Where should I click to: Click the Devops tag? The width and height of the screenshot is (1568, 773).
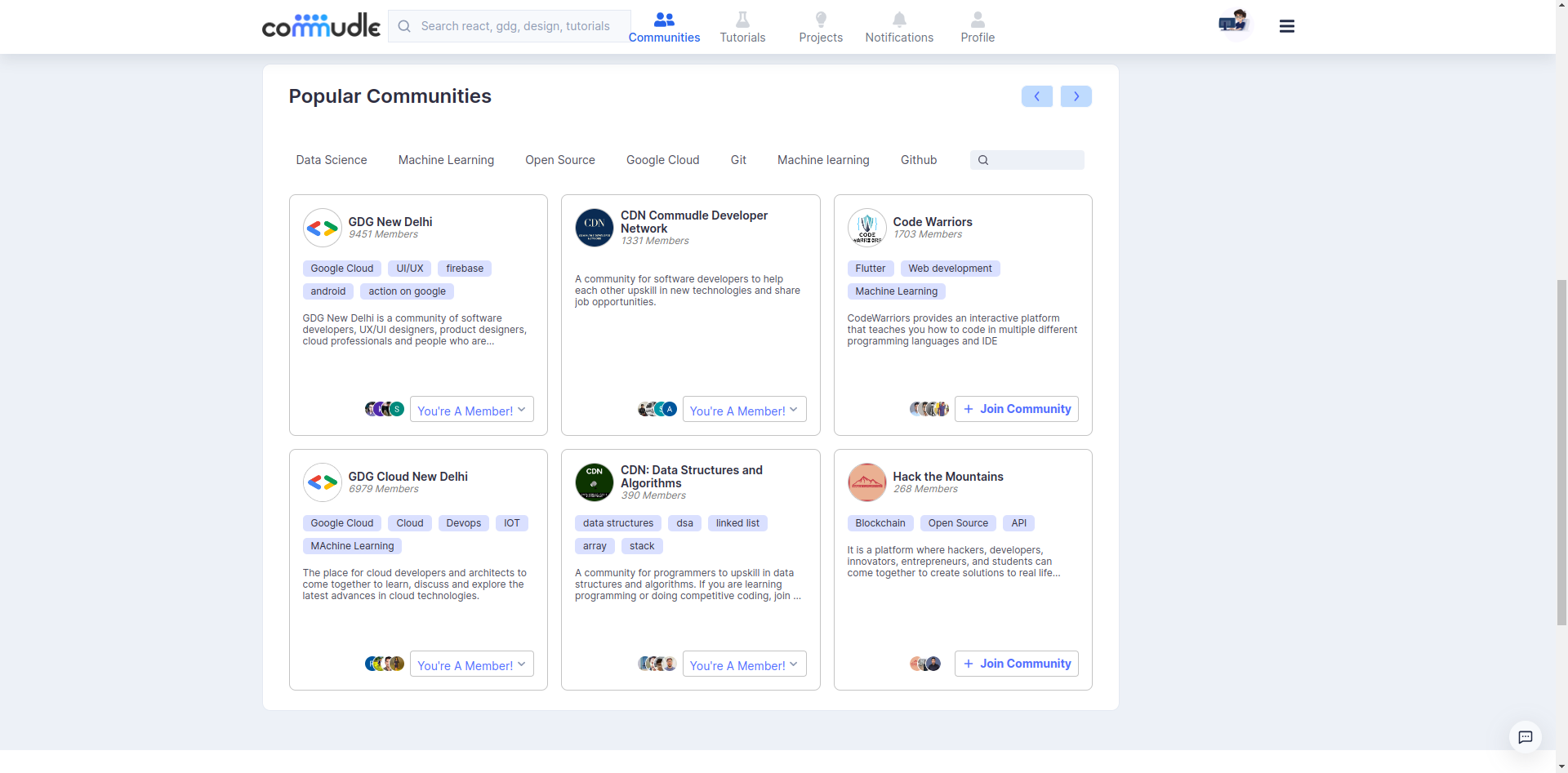tap(464, 523)
